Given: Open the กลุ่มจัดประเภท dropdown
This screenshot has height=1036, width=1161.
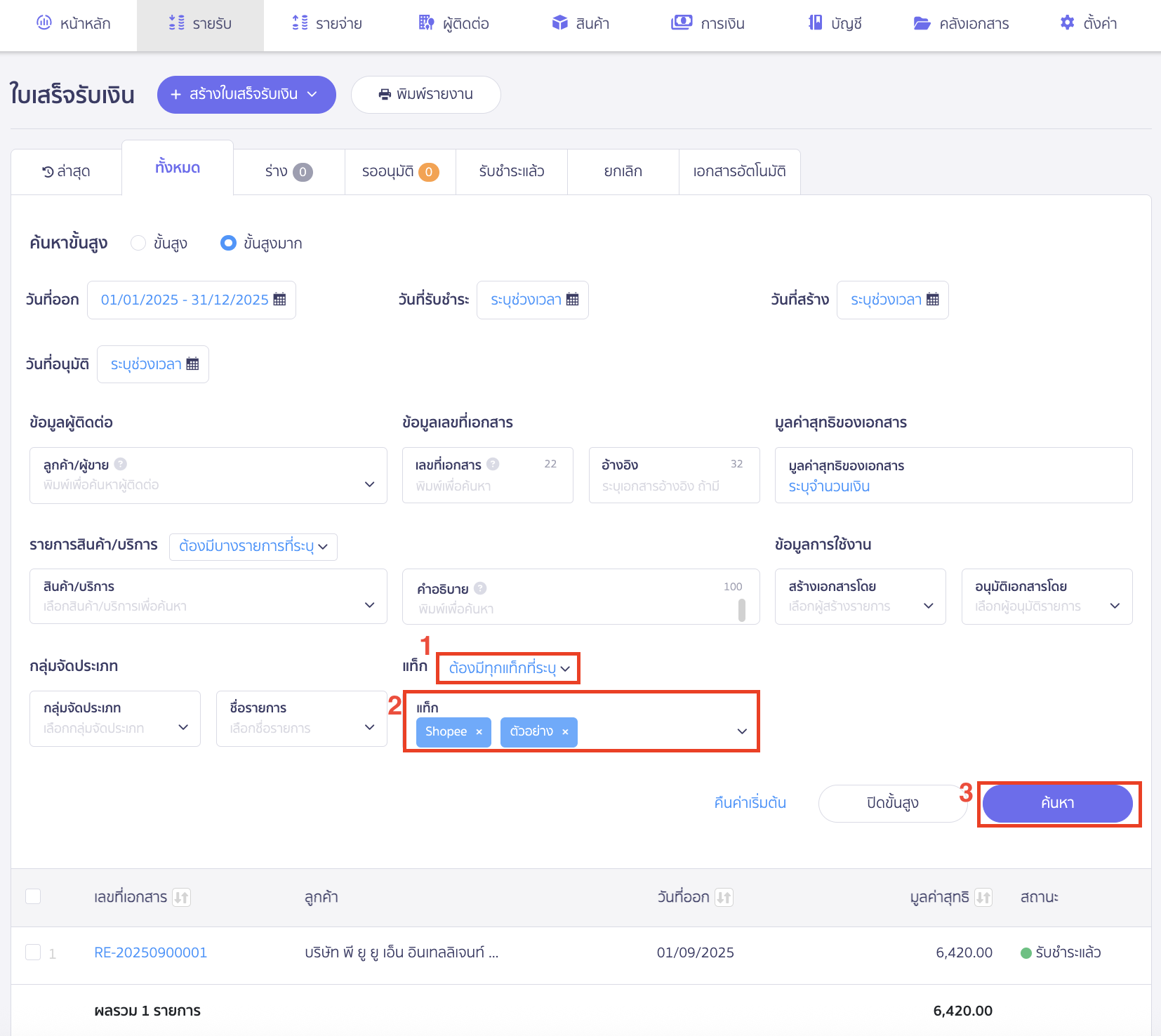Looking at the screenshot, I should 115,719.
